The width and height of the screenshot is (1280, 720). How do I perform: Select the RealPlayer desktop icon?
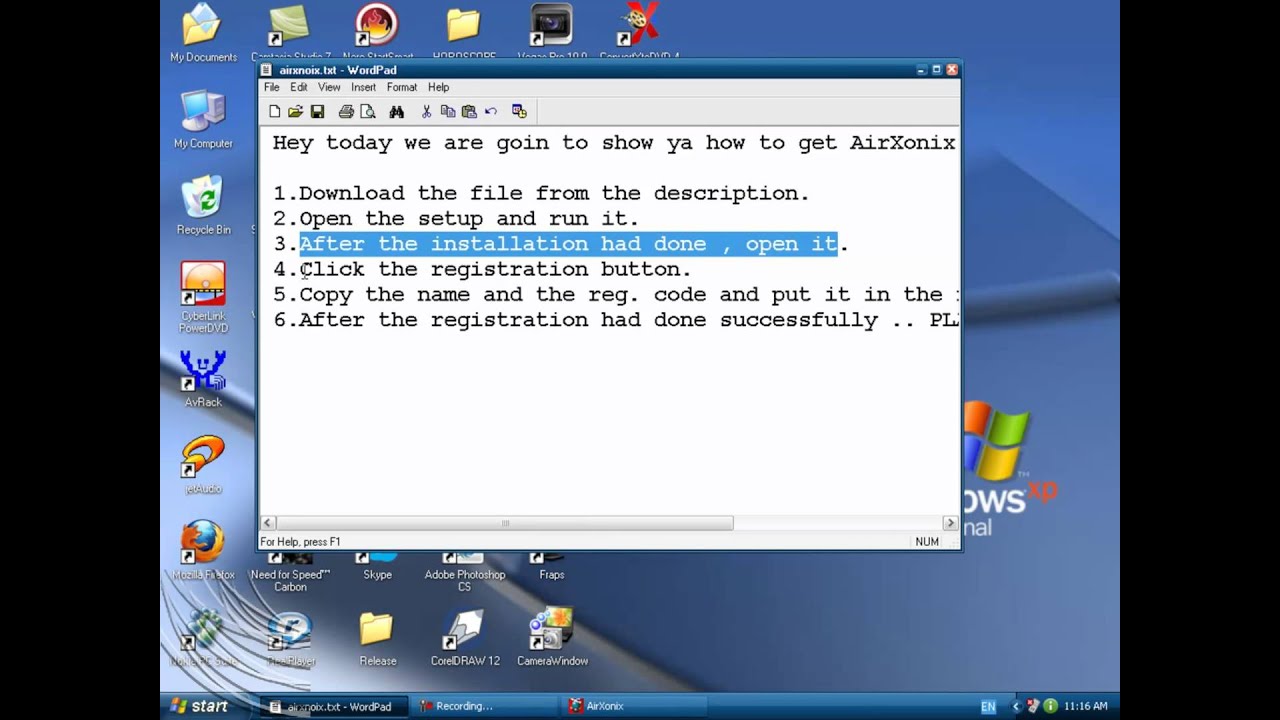pyautogui.click(x=290, y=639)
